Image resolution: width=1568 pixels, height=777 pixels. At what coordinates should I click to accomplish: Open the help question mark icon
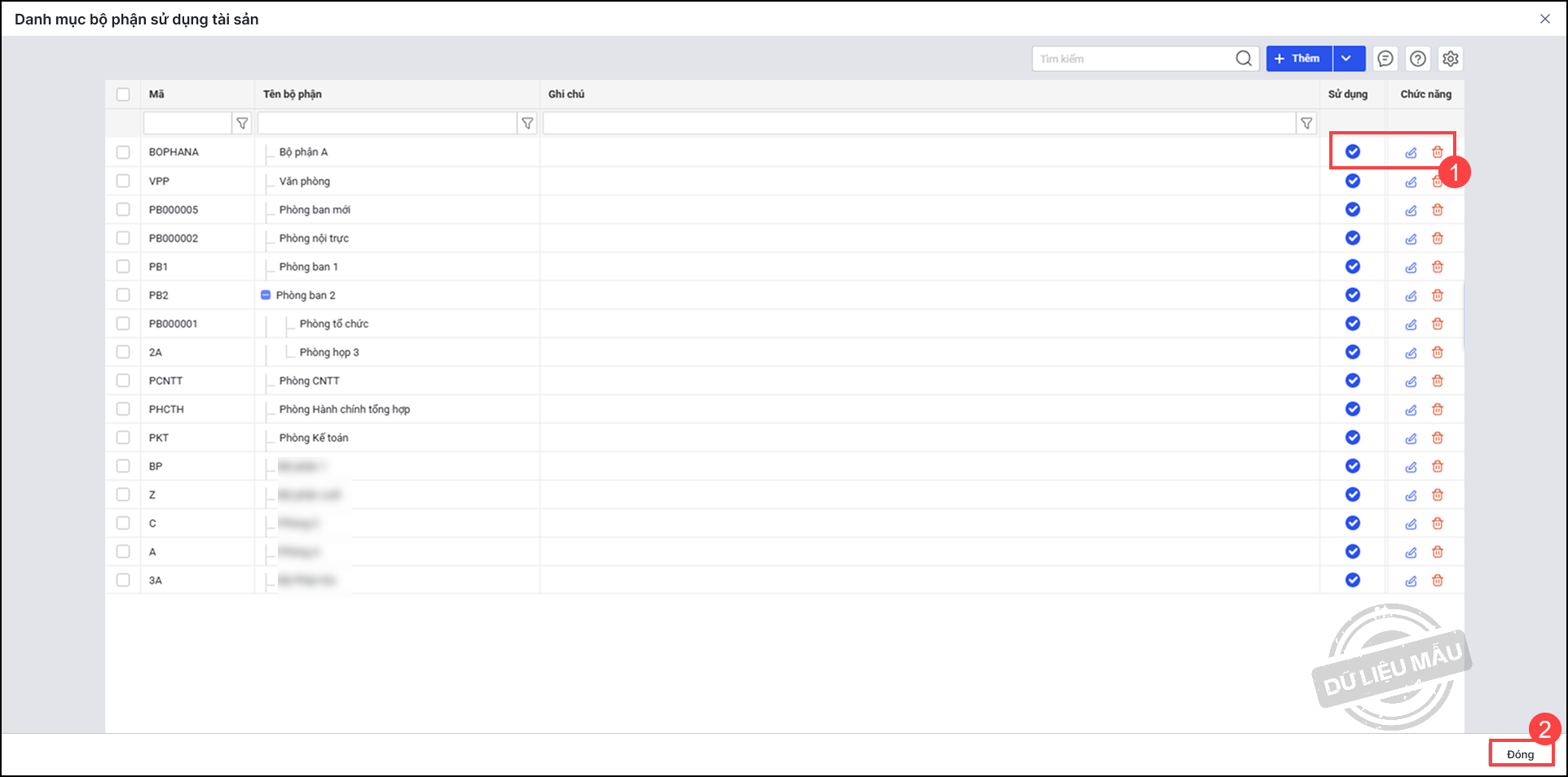[x=1418, y=59]
